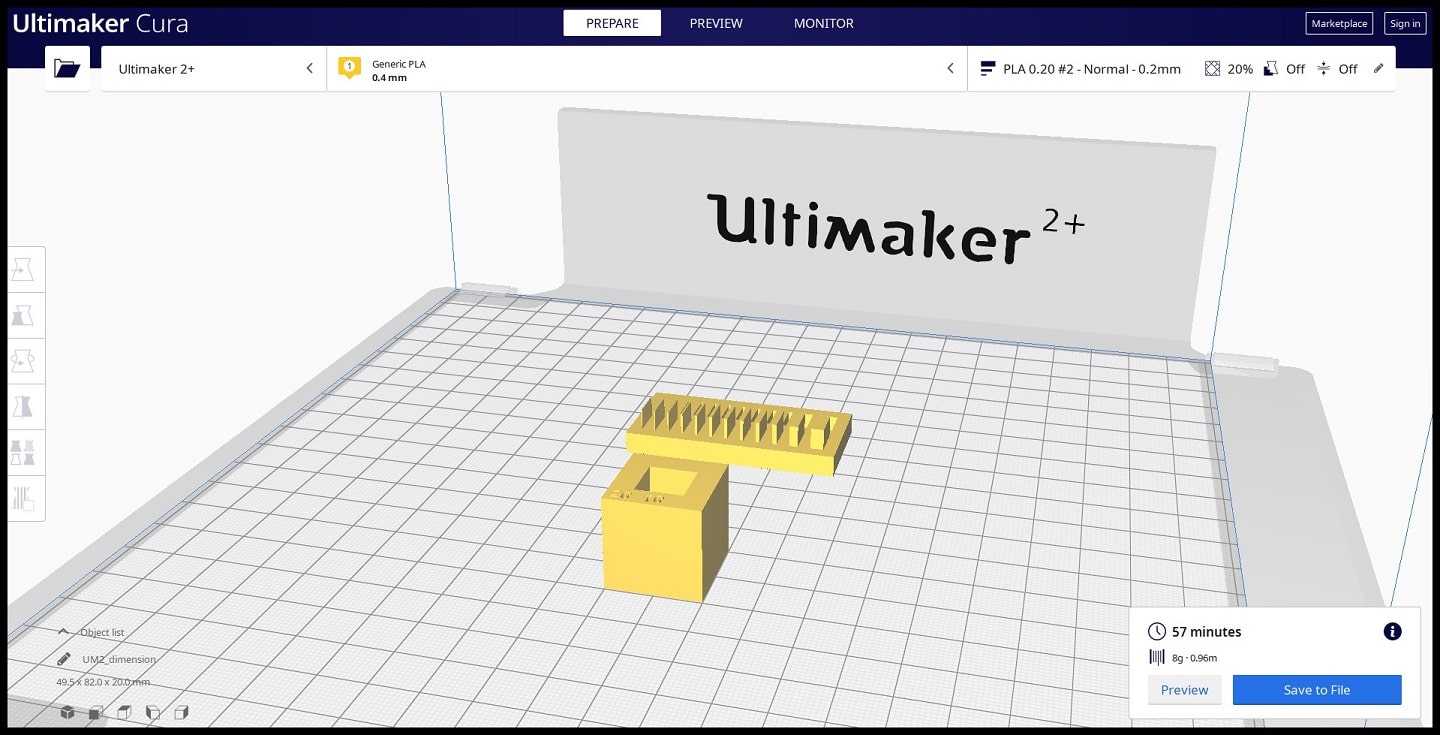
Task: Click the material usage spool icon
Action: (1157, 657)
